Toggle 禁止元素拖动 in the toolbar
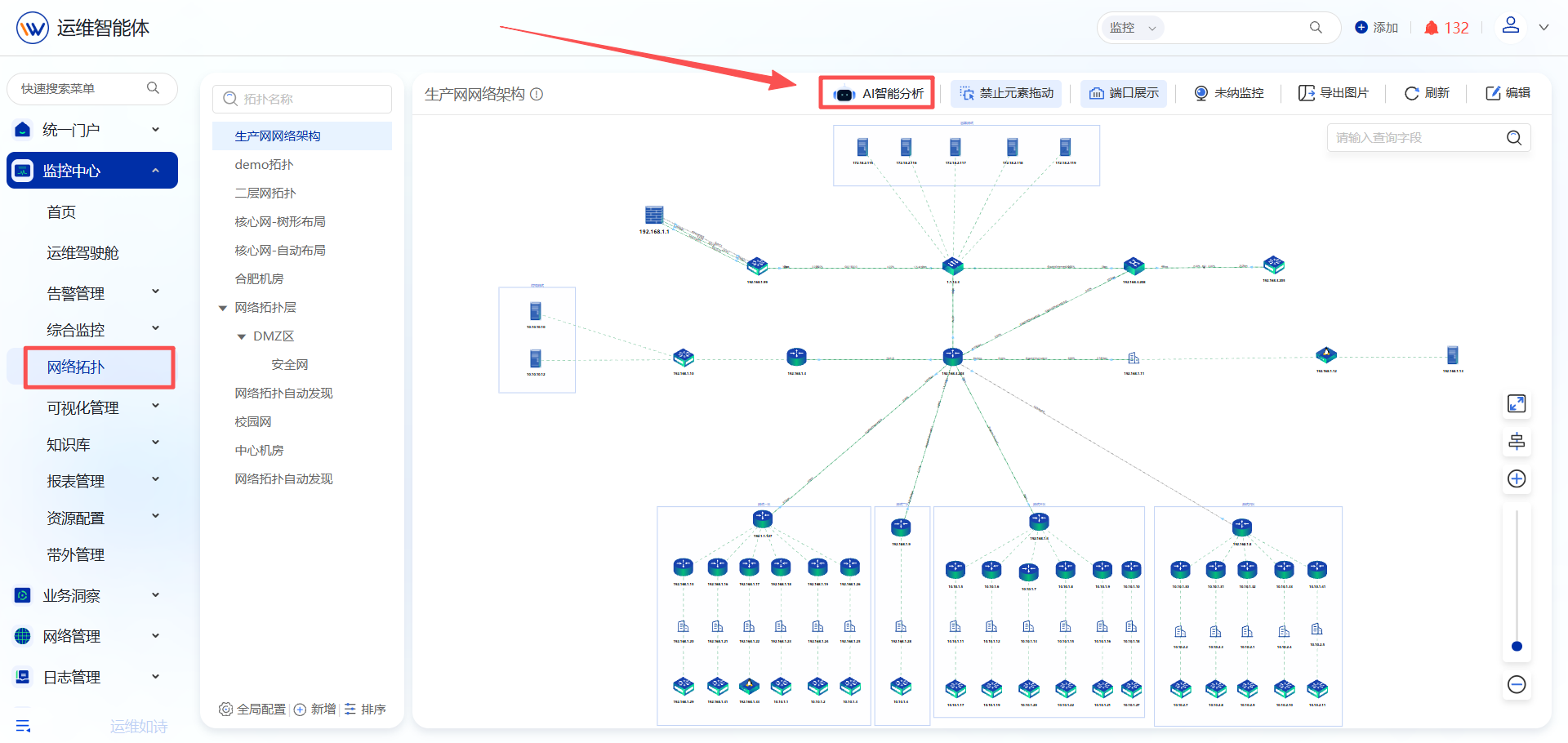 point(1006,93)
